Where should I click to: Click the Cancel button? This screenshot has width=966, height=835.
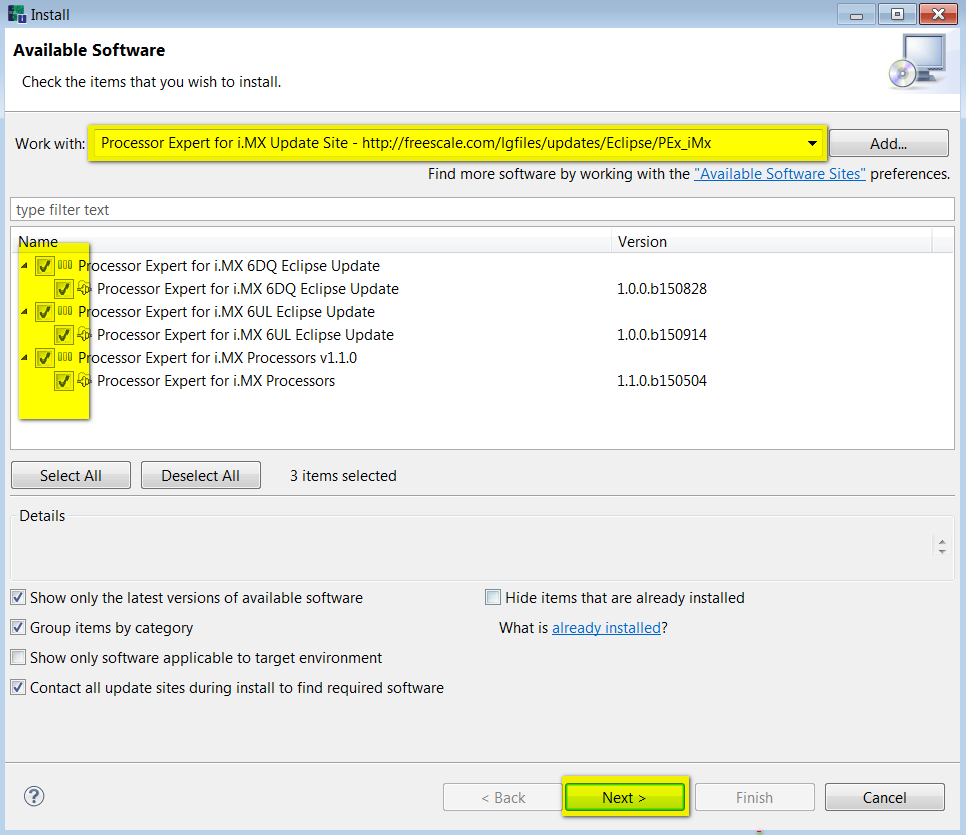pos(884,797)
